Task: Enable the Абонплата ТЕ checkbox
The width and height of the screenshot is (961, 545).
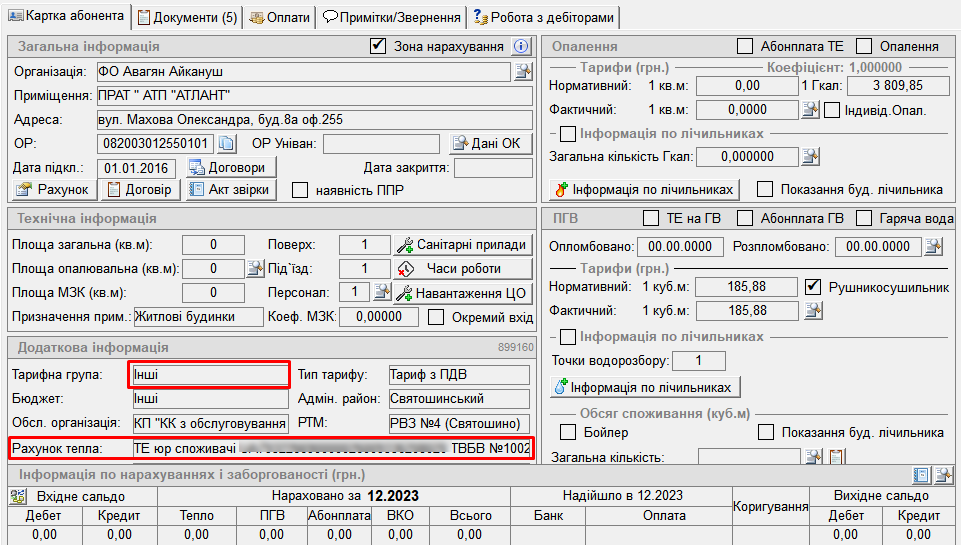Action: pyautogui.click(x=745, y=46)
